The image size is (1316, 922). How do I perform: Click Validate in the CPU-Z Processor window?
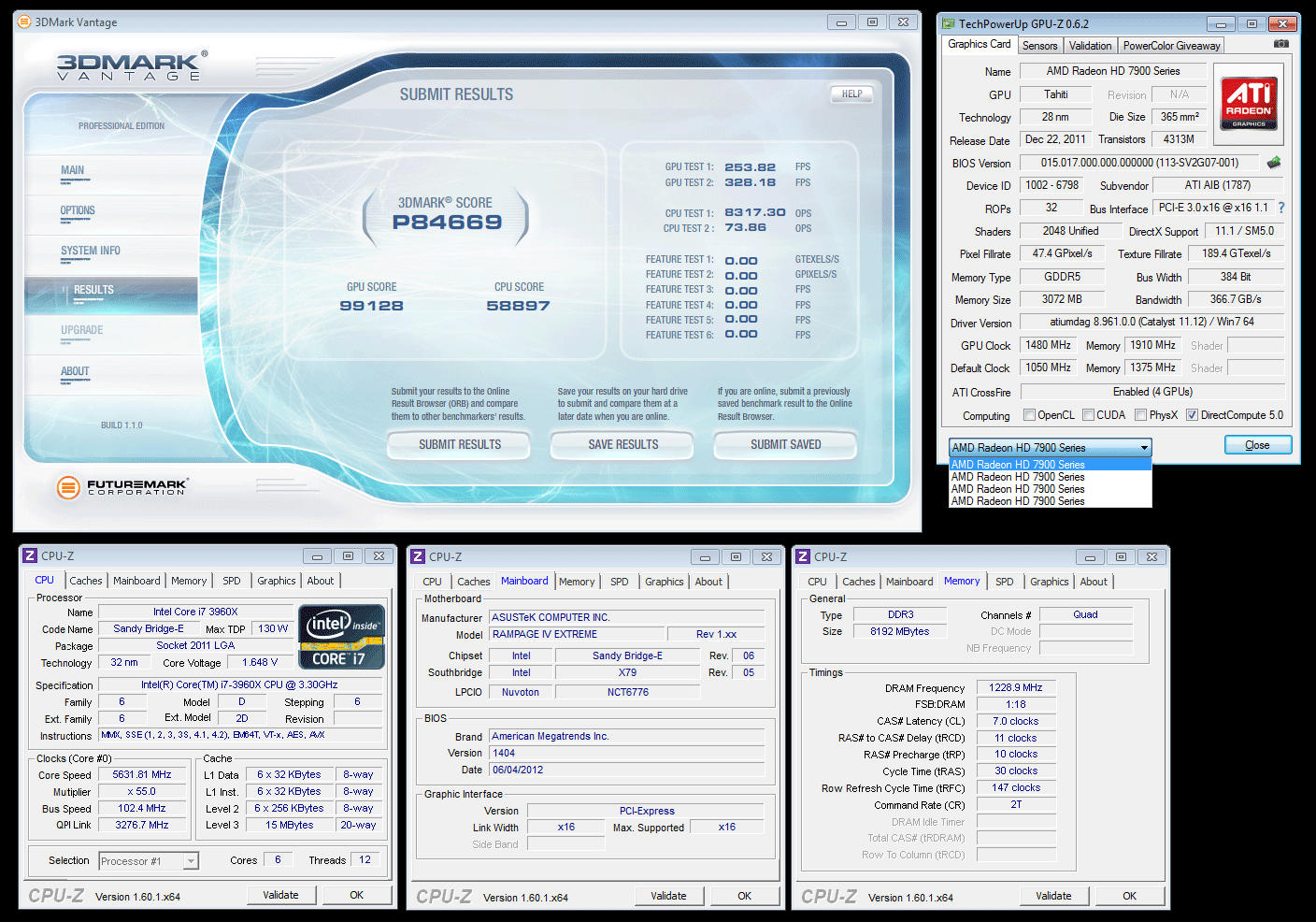280,895
